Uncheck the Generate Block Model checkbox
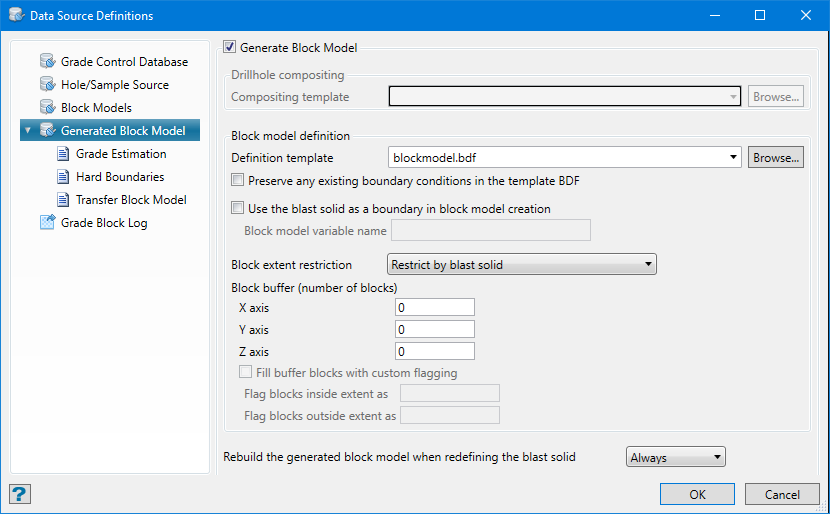830x514 pixels. point(230,47)
